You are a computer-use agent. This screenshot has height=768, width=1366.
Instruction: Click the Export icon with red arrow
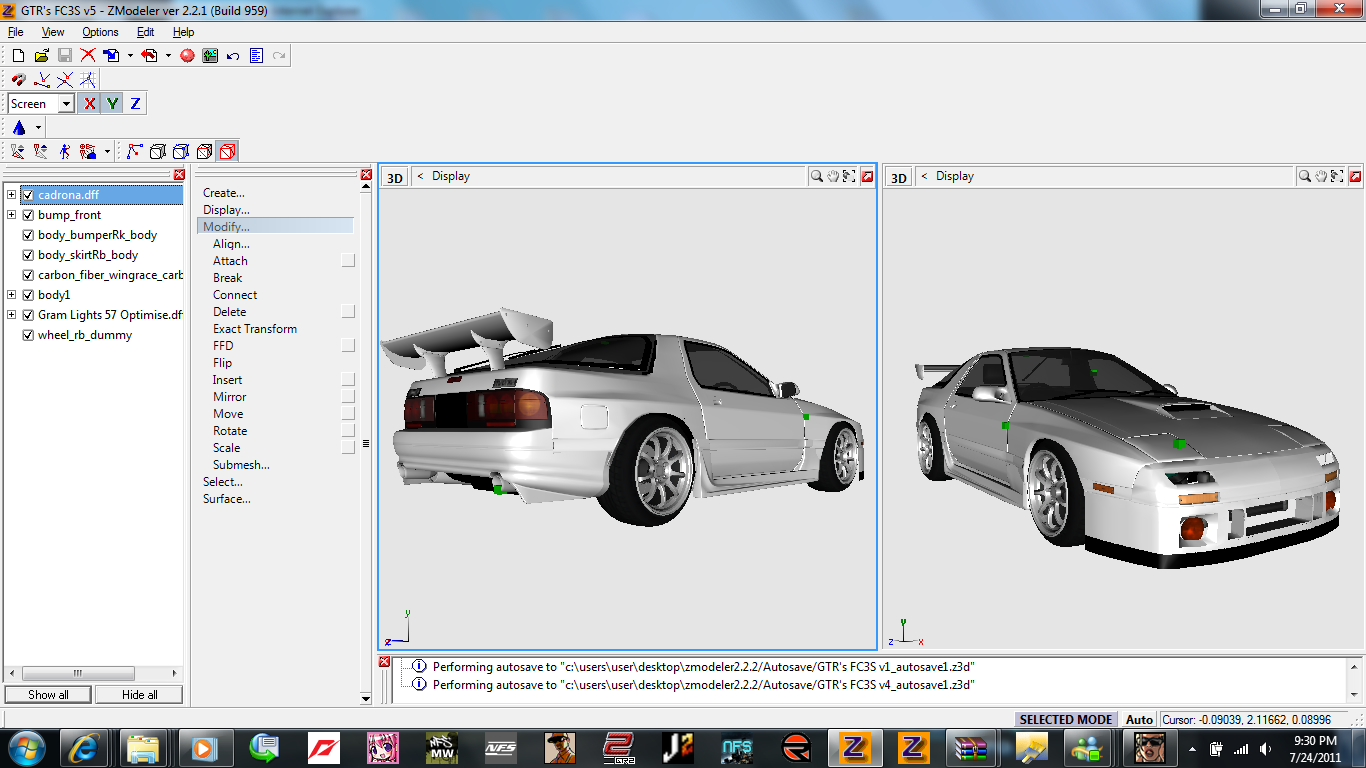(149, 56)
